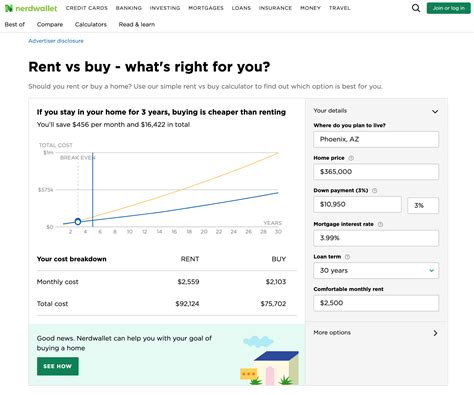474x395 pixels.
Task: Click the 'Rent vs buy' page heading
Action: point(149,67)
